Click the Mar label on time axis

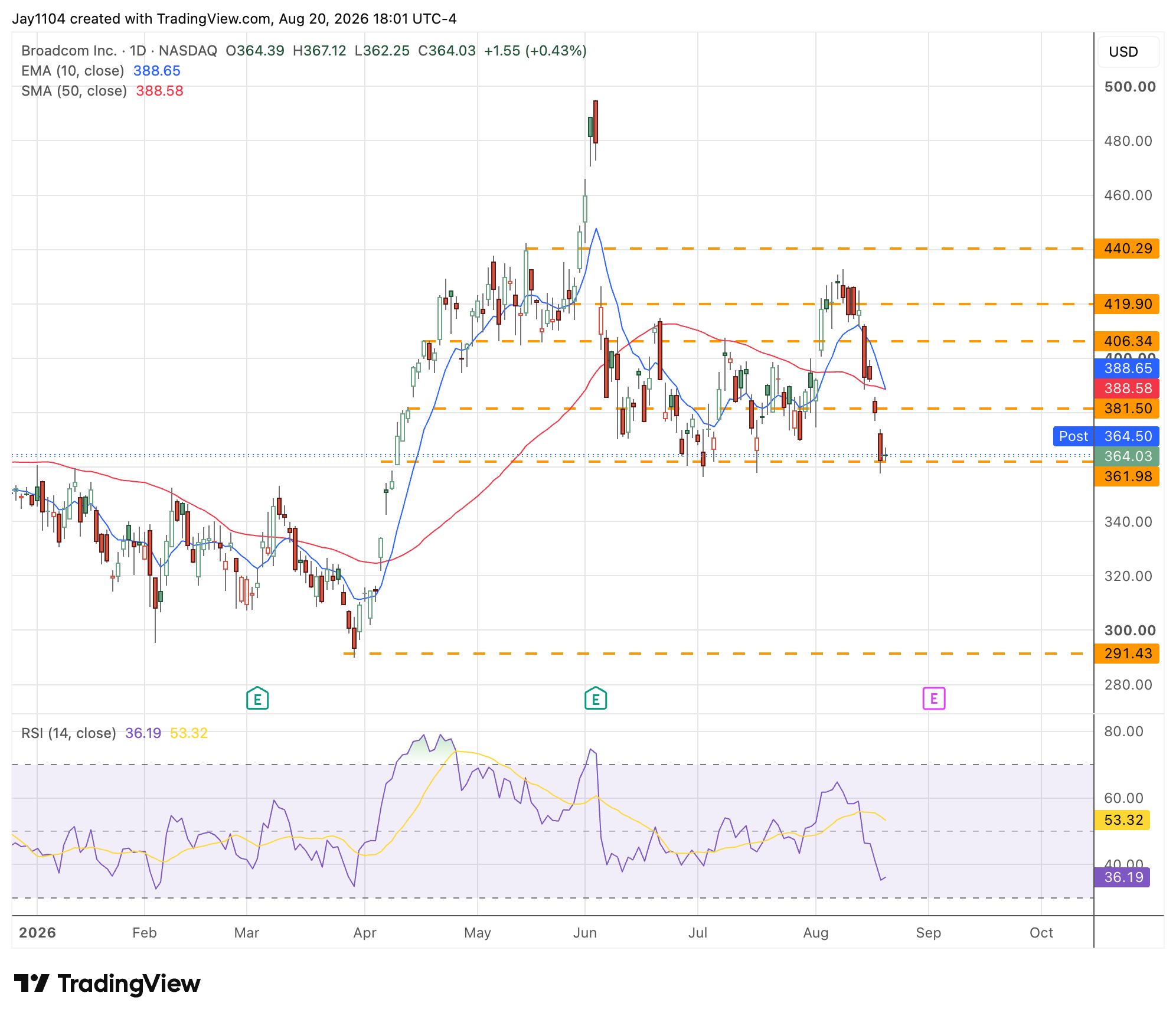tap(247, 933)
